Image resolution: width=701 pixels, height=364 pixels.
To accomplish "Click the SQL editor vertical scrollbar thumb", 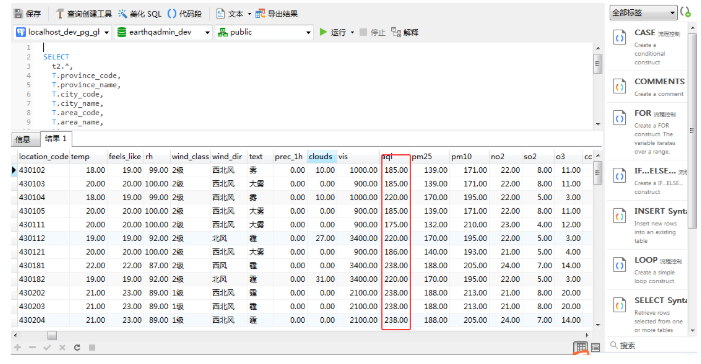I will [598, 63].
